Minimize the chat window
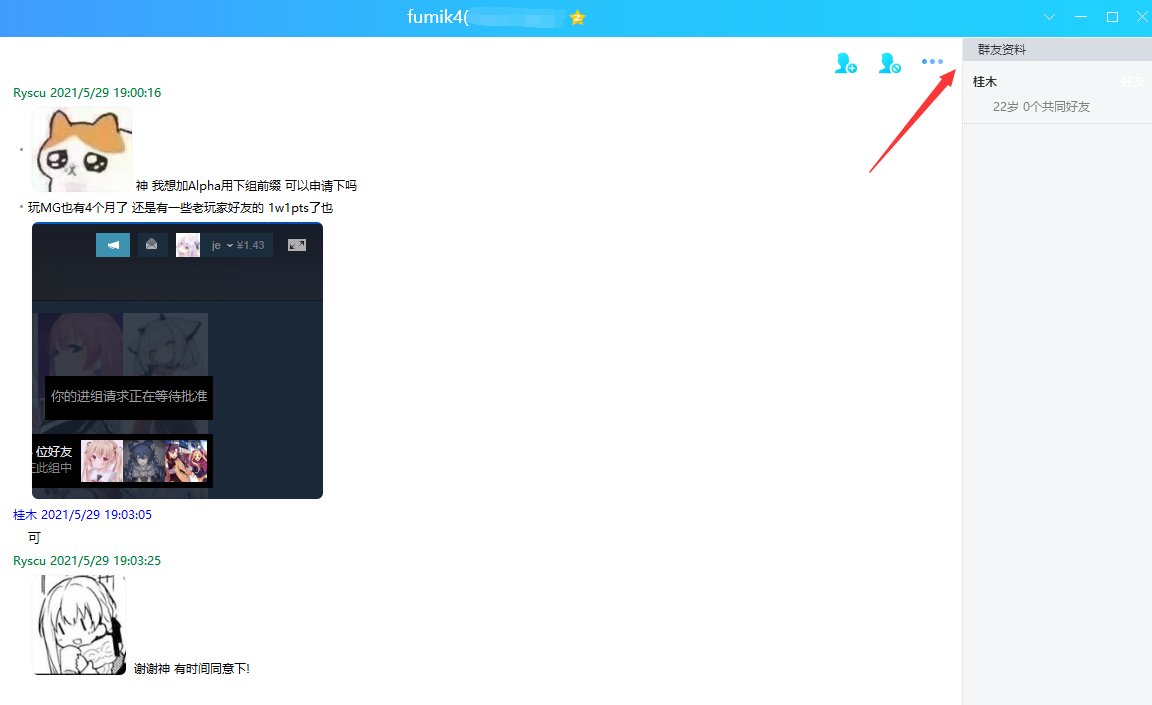Screen dimensions: 1152x705 coord(1081,17)
